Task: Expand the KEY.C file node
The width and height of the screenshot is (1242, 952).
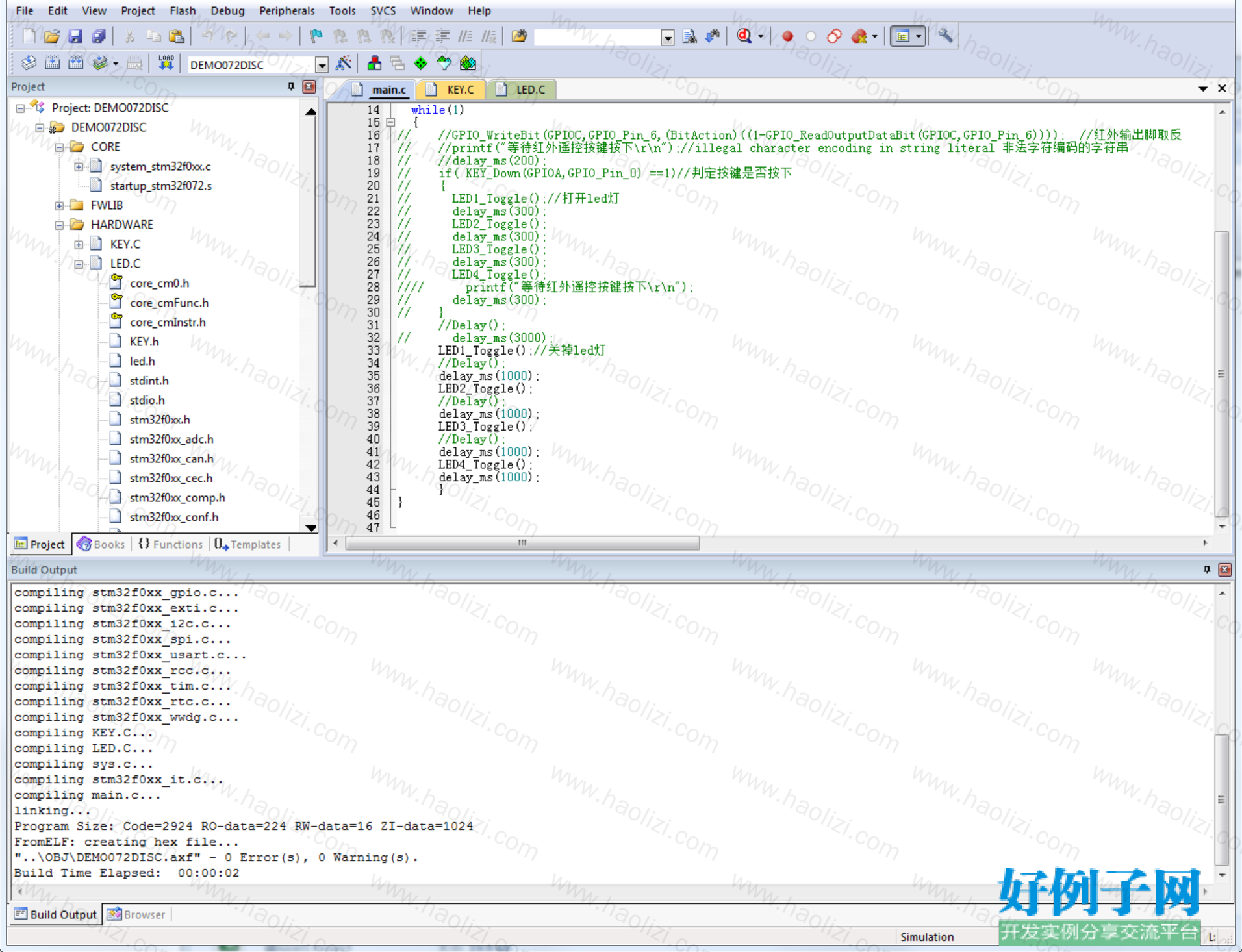Action: 79,244
